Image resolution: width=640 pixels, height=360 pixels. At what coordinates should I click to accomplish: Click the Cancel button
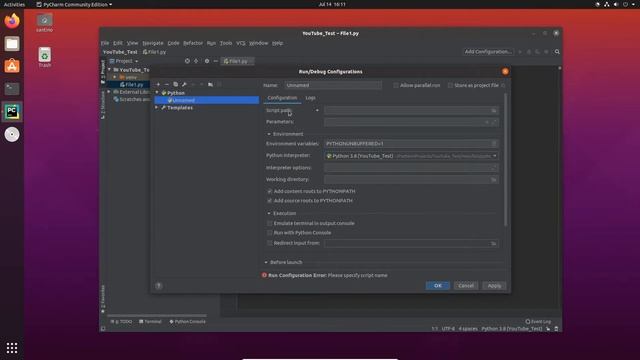click(466, 286)
